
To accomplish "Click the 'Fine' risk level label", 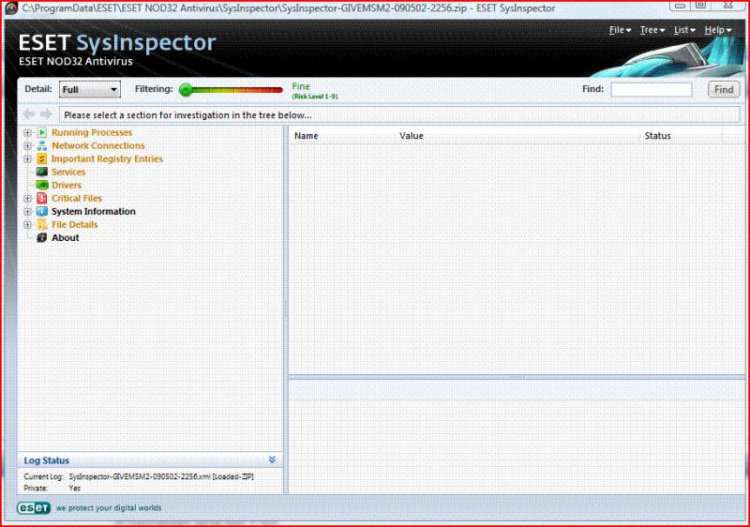I will (301, 87).
